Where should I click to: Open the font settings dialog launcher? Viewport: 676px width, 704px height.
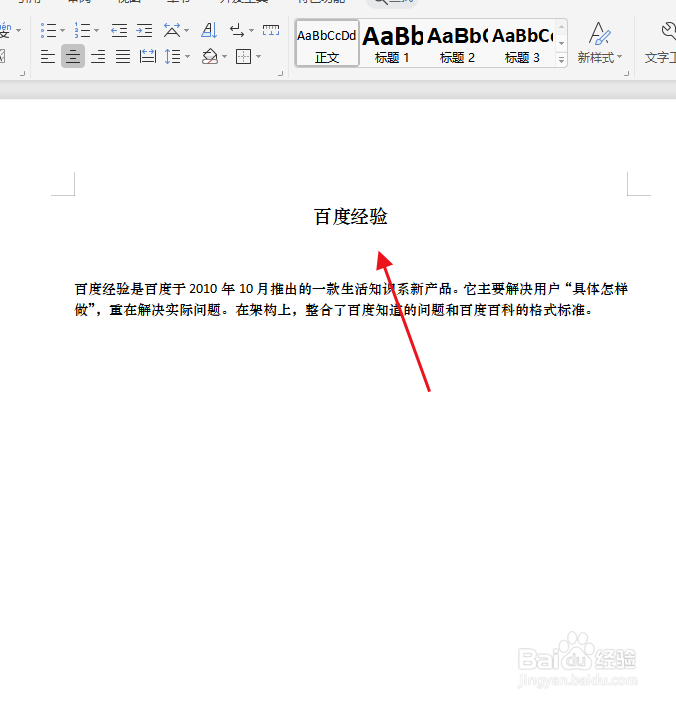(22, 73)
